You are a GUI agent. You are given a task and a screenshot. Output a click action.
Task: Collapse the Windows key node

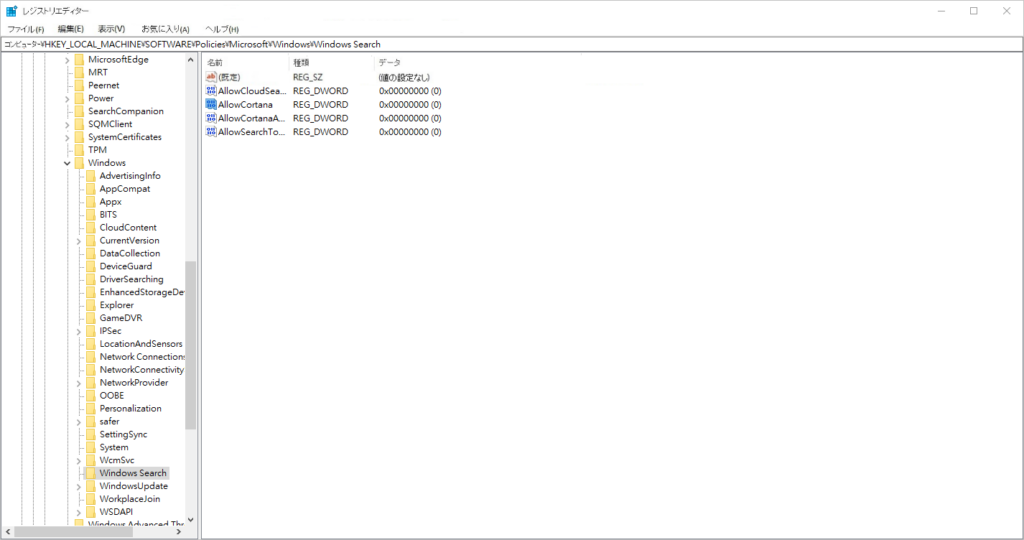pyautogui.click(x=67, y=163)
